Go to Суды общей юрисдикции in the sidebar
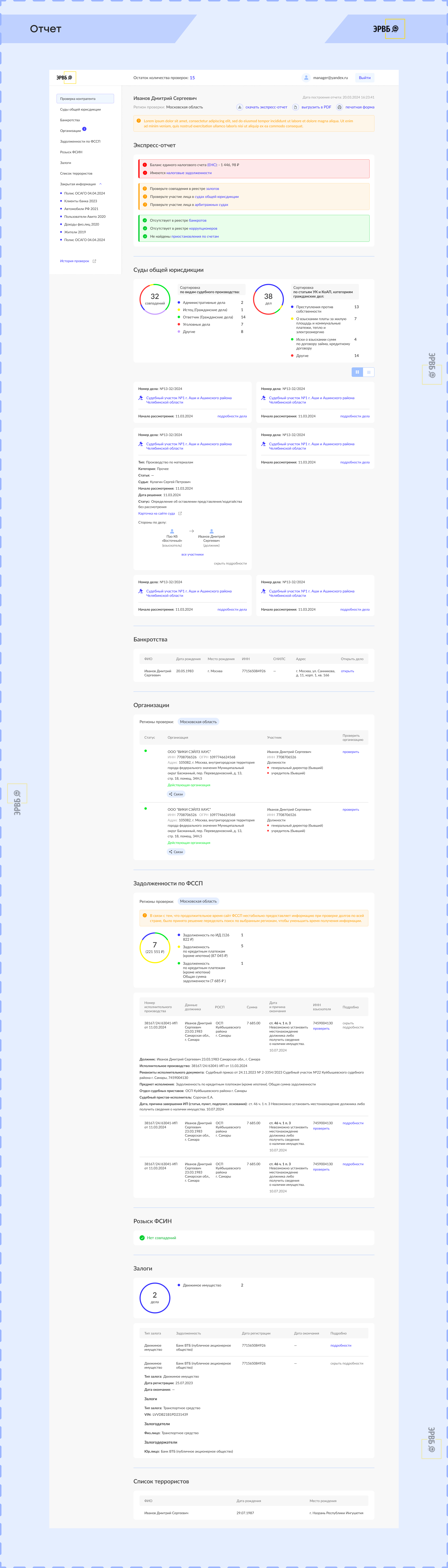 click(81, 110)
